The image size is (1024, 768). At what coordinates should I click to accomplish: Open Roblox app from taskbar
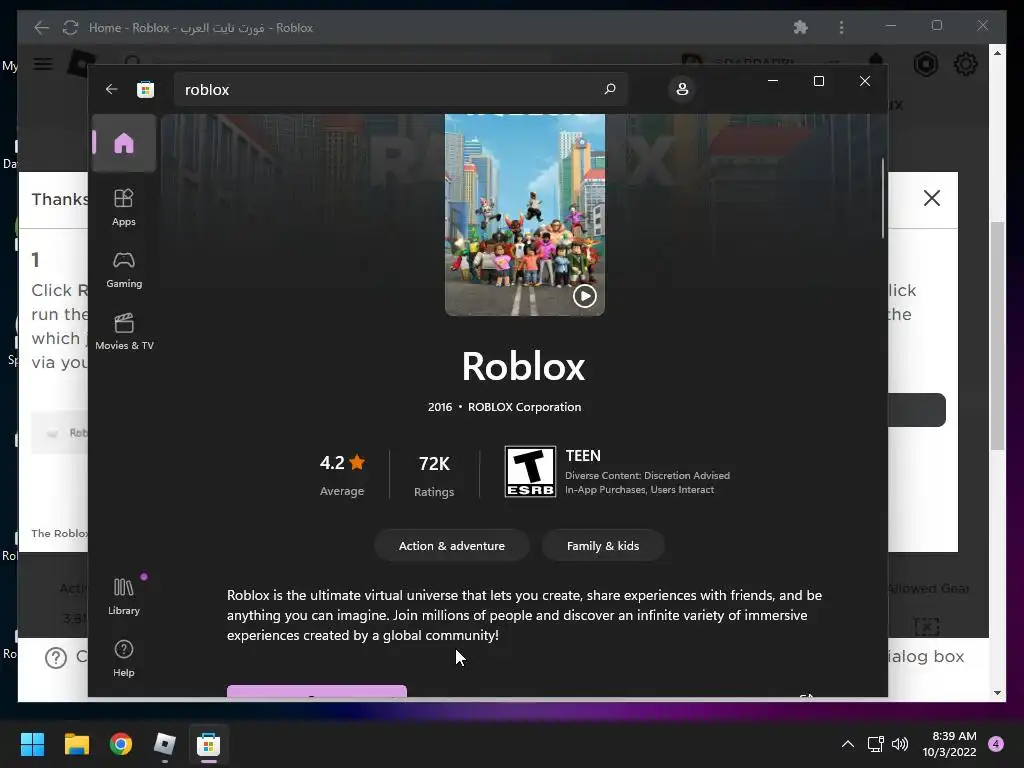click(x=165, y=744)
